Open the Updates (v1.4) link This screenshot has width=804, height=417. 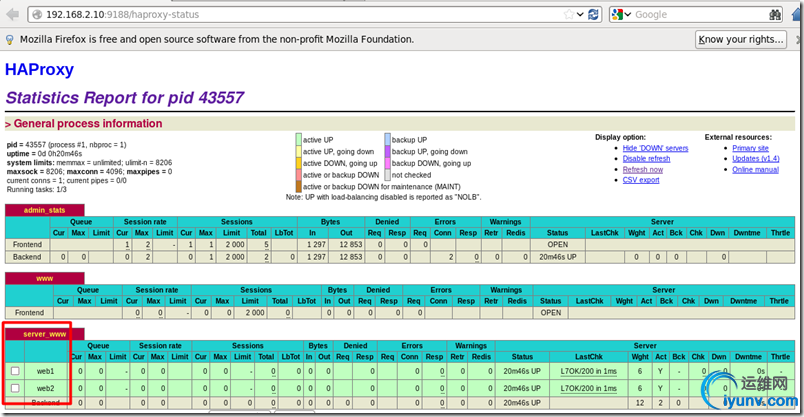pos(756,158)
